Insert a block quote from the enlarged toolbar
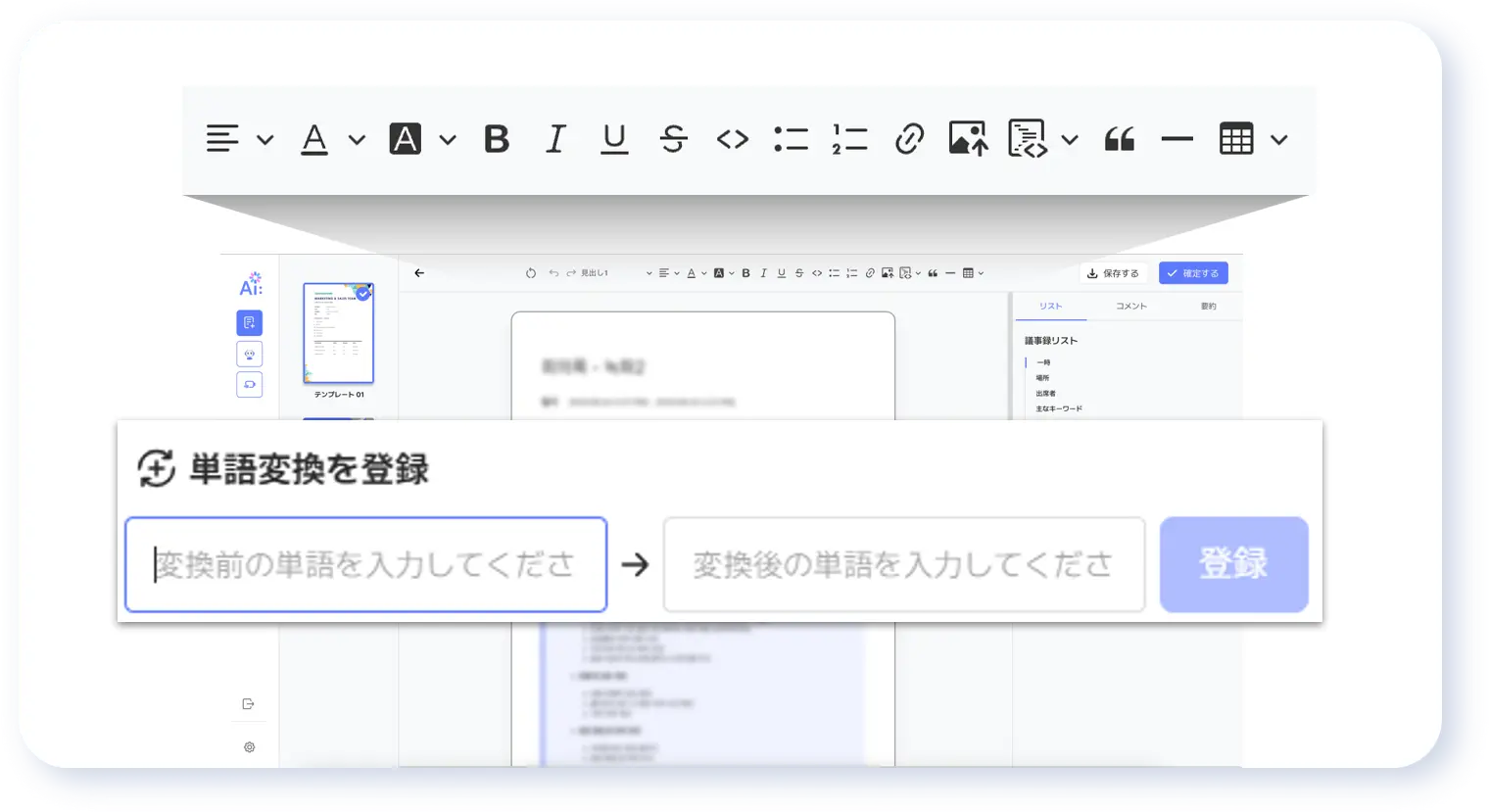Image resolution: width=1489 pixels, height=812 pixels. (1119, 139)
